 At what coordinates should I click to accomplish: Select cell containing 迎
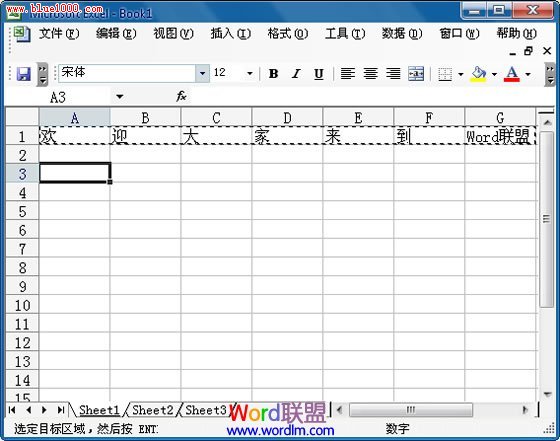tap(145, 136)
